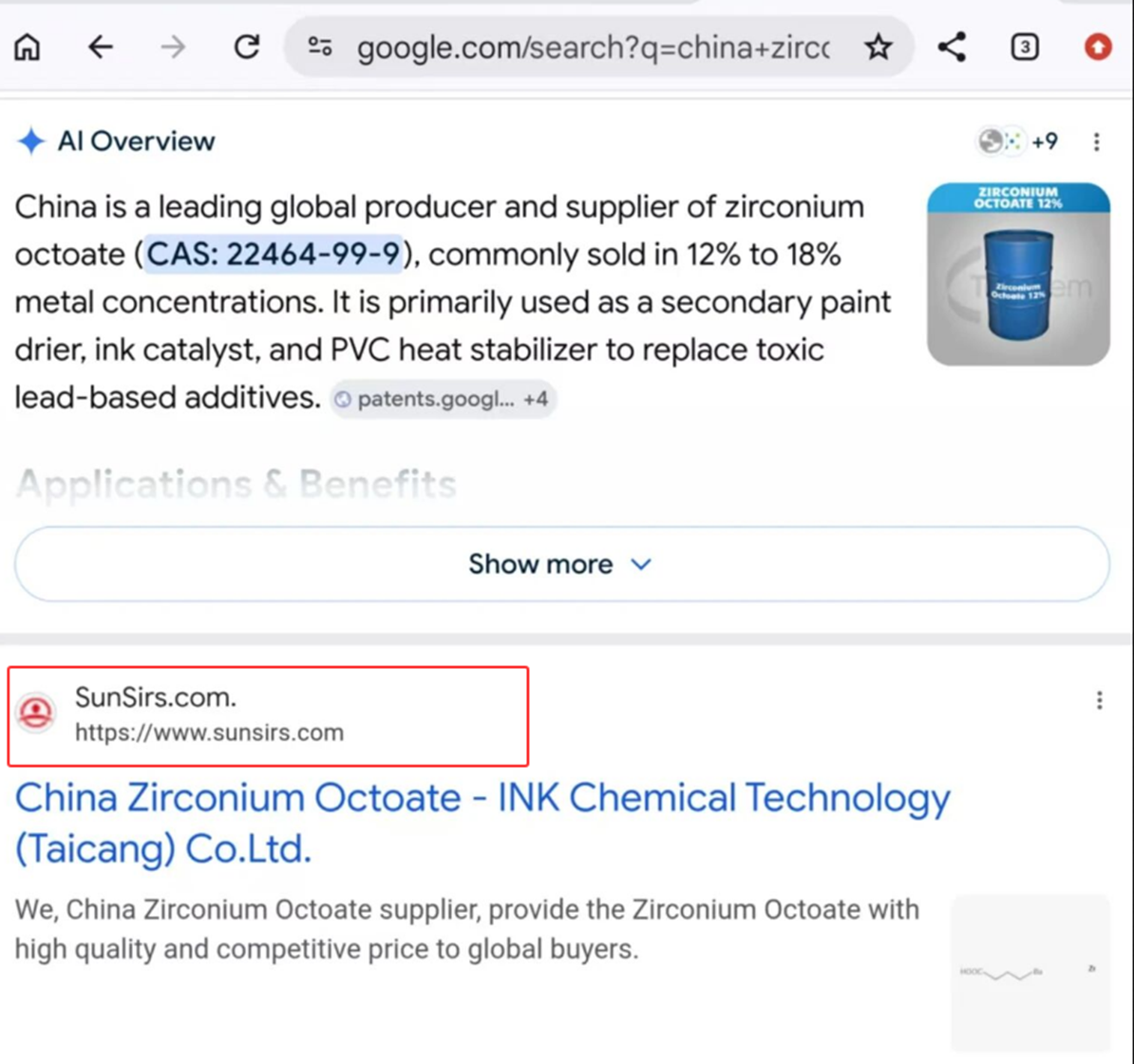Screen dimensions: 1134x1064
Task: Go to the browser home page icon
Action: click(28, 47)
